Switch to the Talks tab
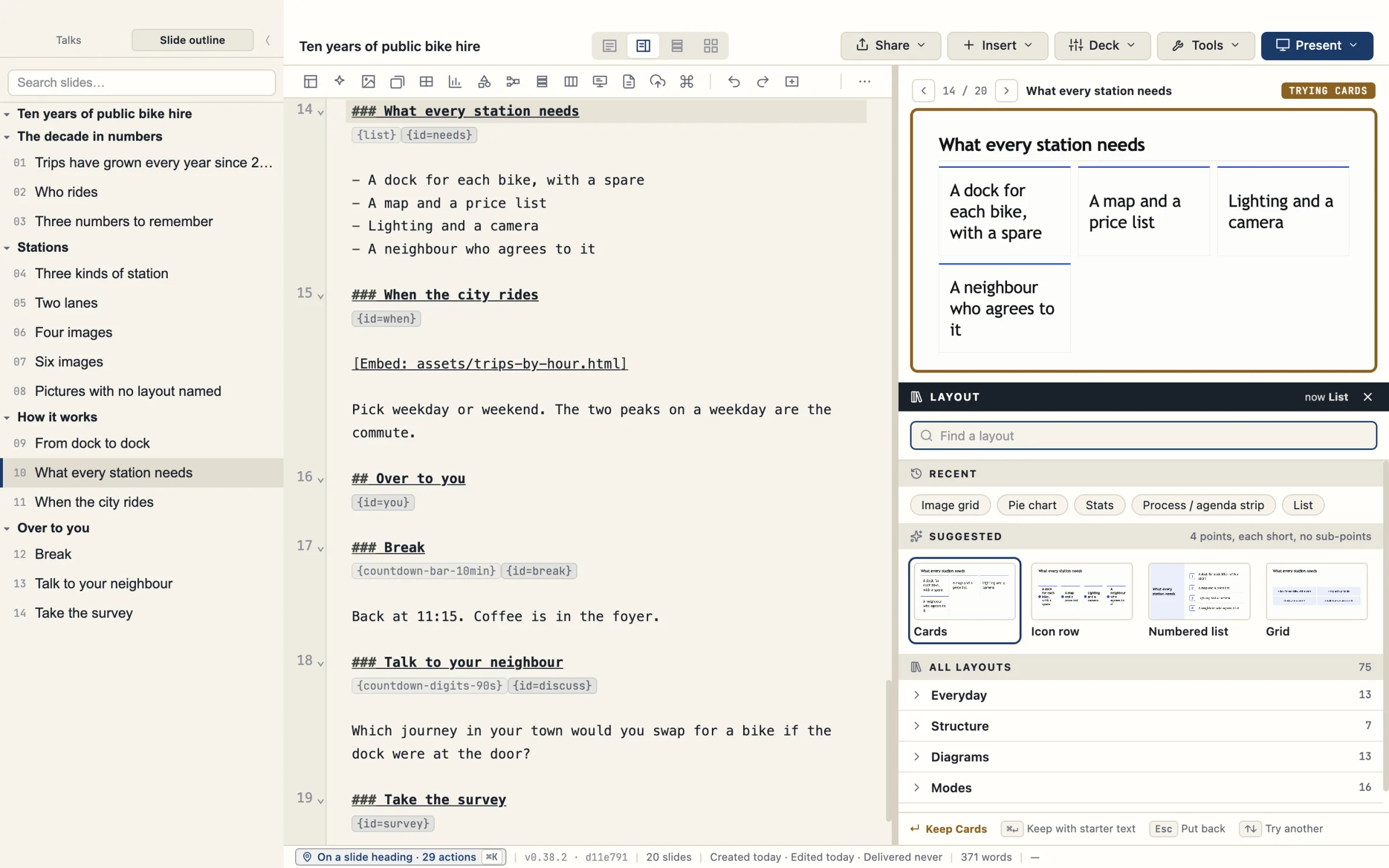This screenshot has width=1389, height=868. pyautogui.click(x=68, y=40)
